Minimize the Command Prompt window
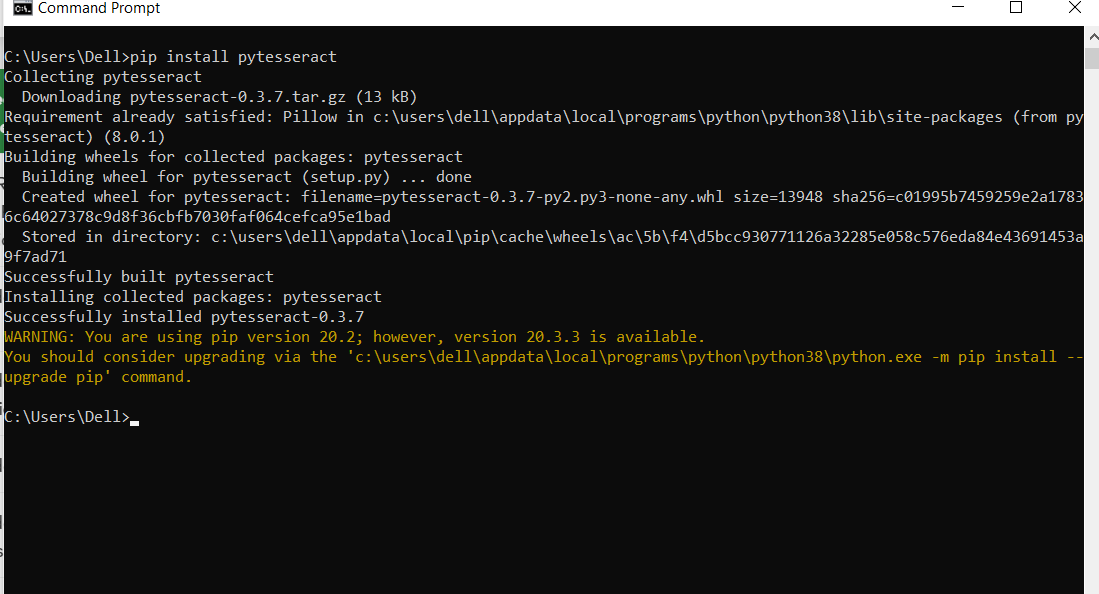The width and height of the screenshot is (1099, 594). (x=958, y=7)
